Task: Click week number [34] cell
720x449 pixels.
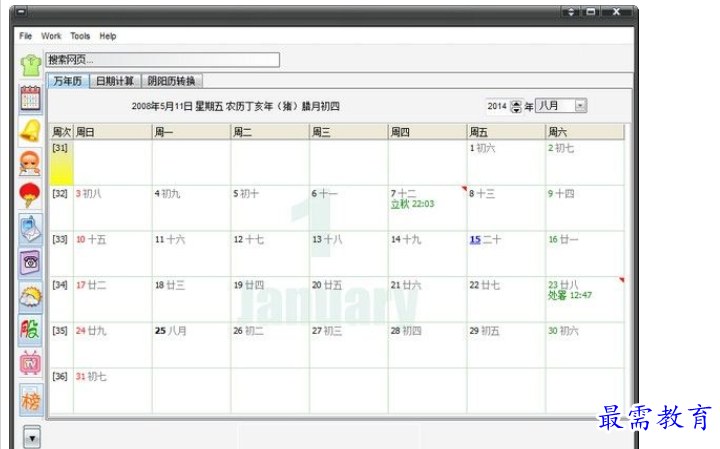Action: (61, 299)
